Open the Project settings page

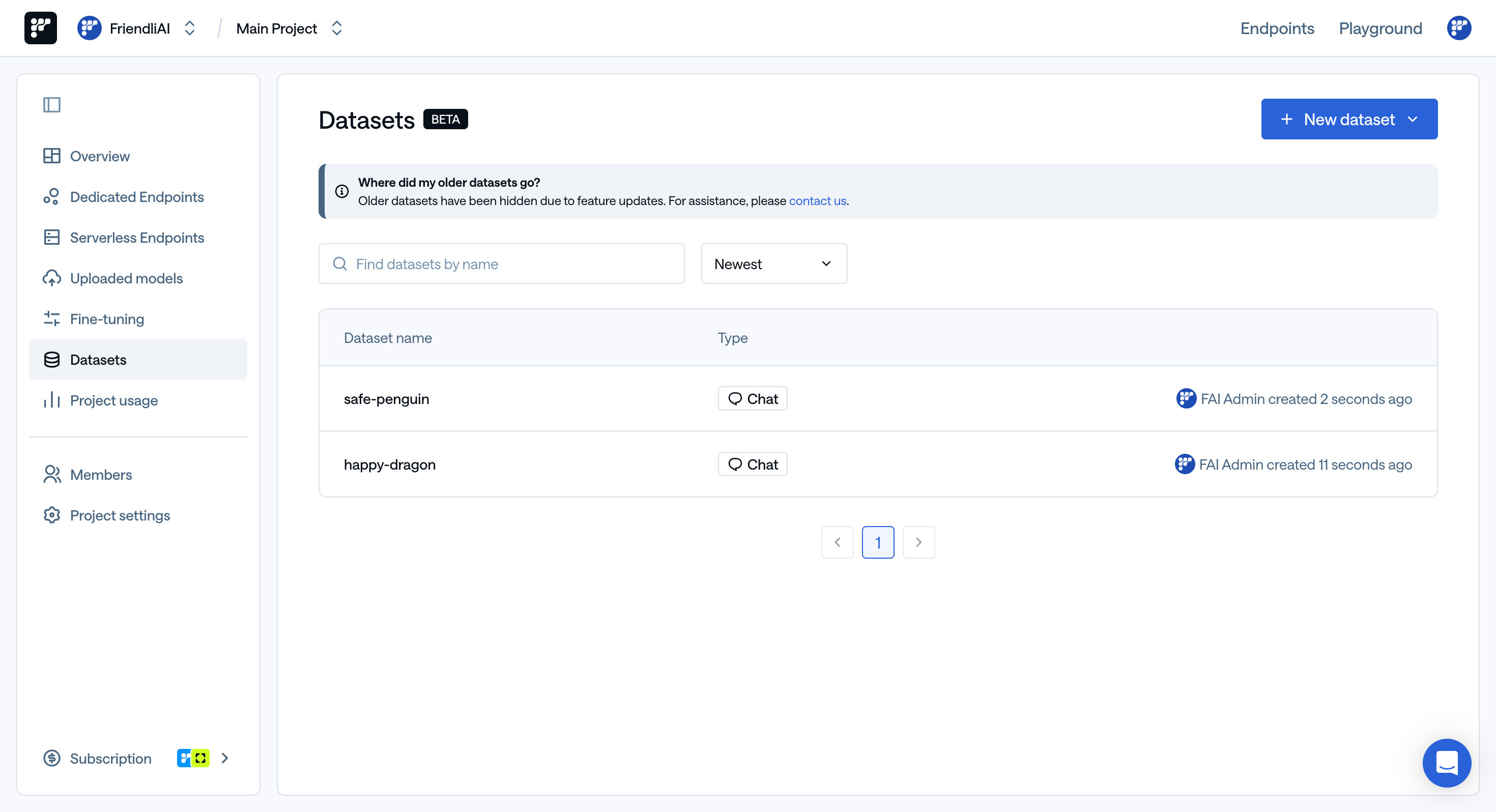click(x=120, y=515)
